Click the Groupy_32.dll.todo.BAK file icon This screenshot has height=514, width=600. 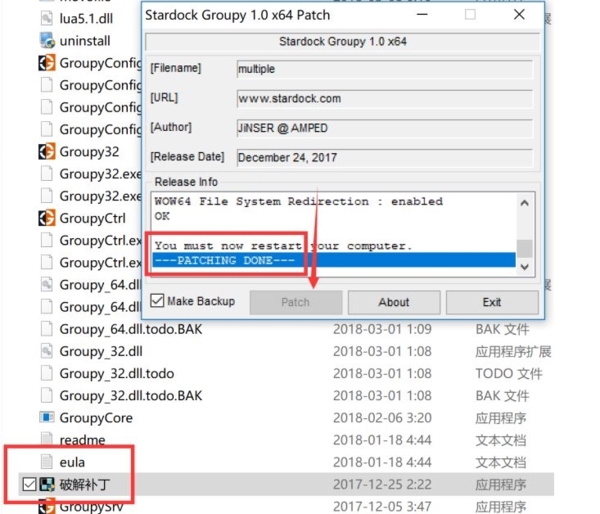[x=46, y=395]
